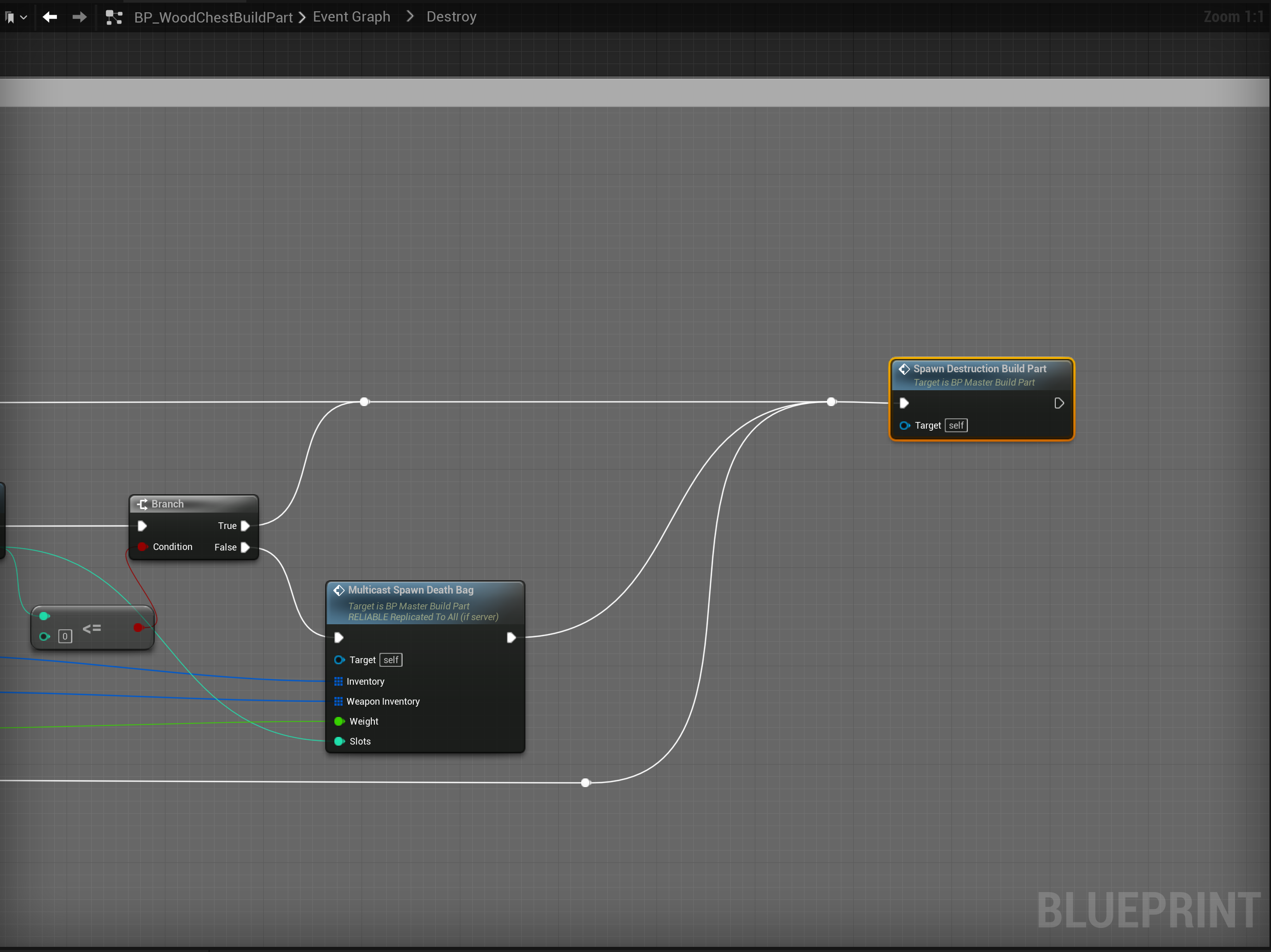Expand the chevron after BP_WoodChestBuildPart

pyautogui.click(x=302, y=17)
